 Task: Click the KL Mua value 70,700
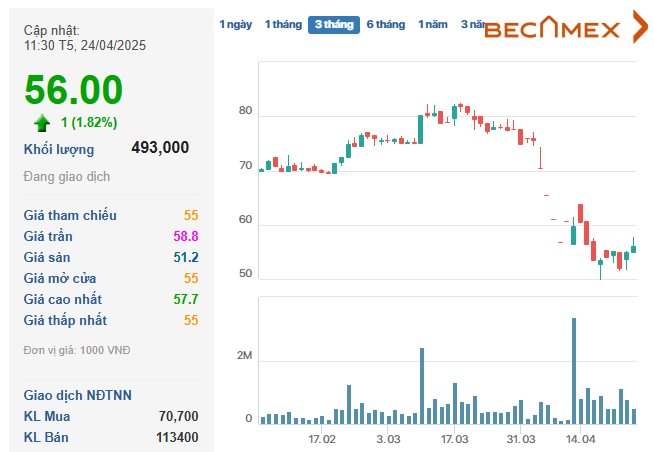click(178, 416)
